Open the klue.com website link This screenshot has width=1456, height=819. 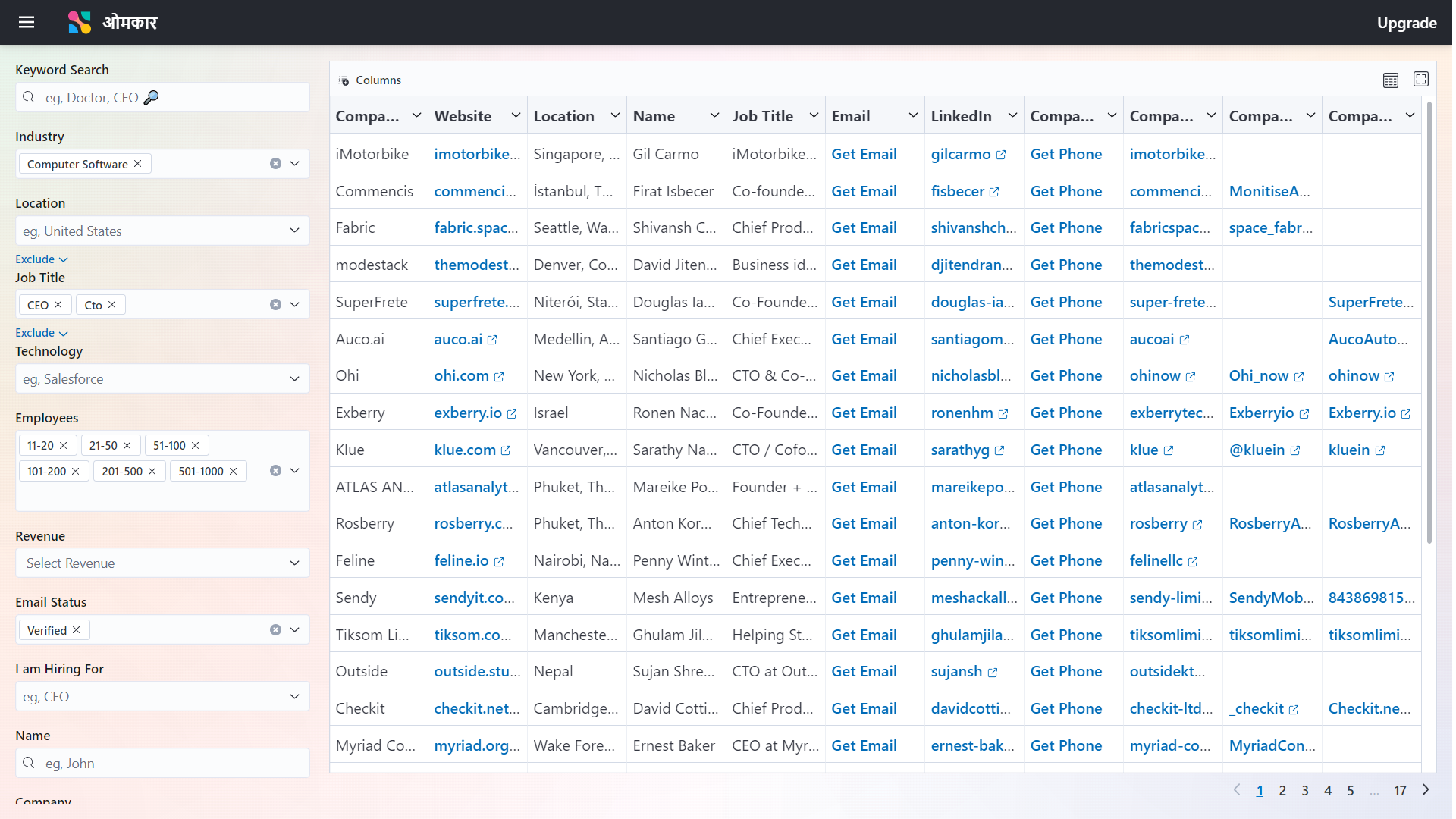(x=472, y=450)
